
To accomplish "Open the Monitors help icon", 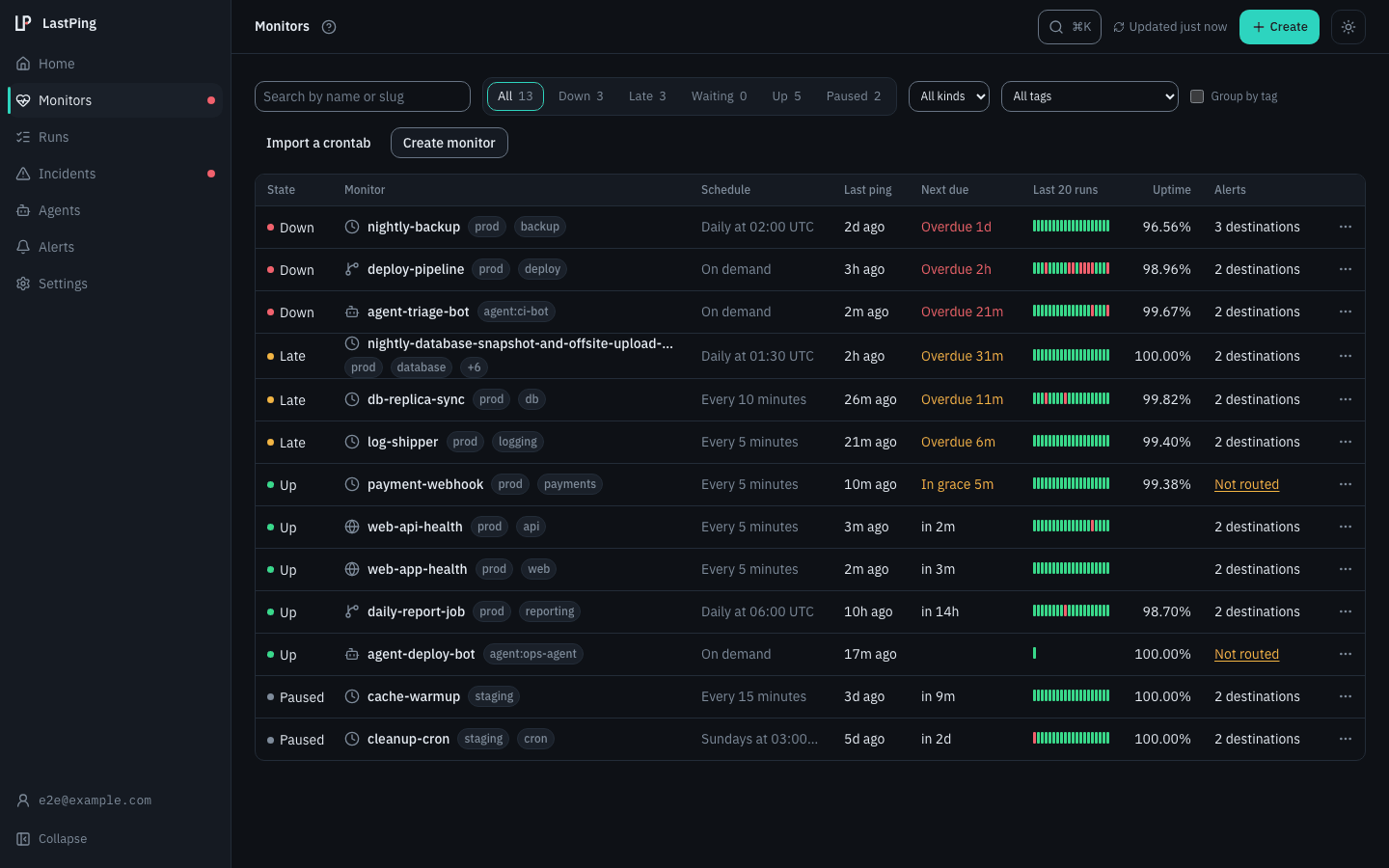I will tap(329, 27).
